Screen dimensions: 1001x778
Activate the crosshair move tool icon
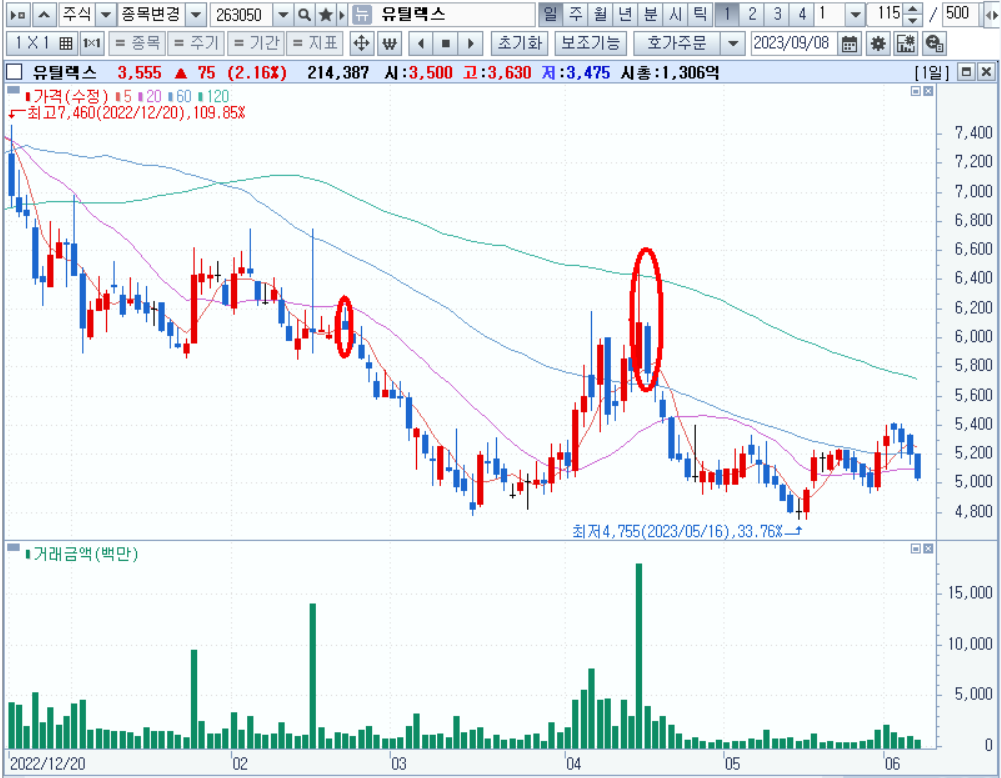click(361, 43)
